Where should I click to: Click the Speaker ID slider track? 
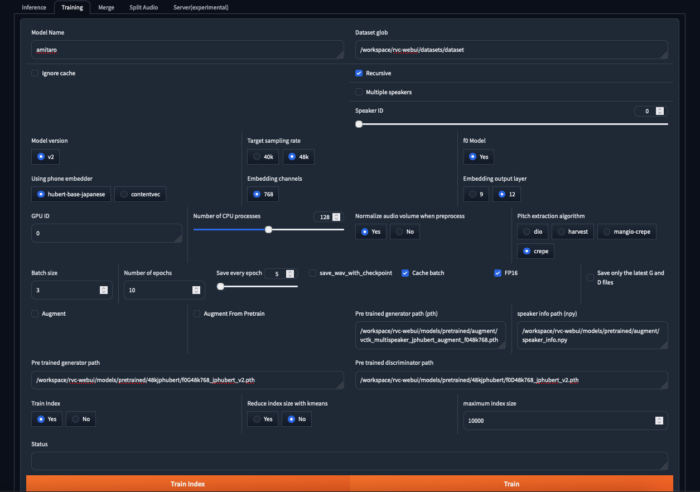coord(510,124)
